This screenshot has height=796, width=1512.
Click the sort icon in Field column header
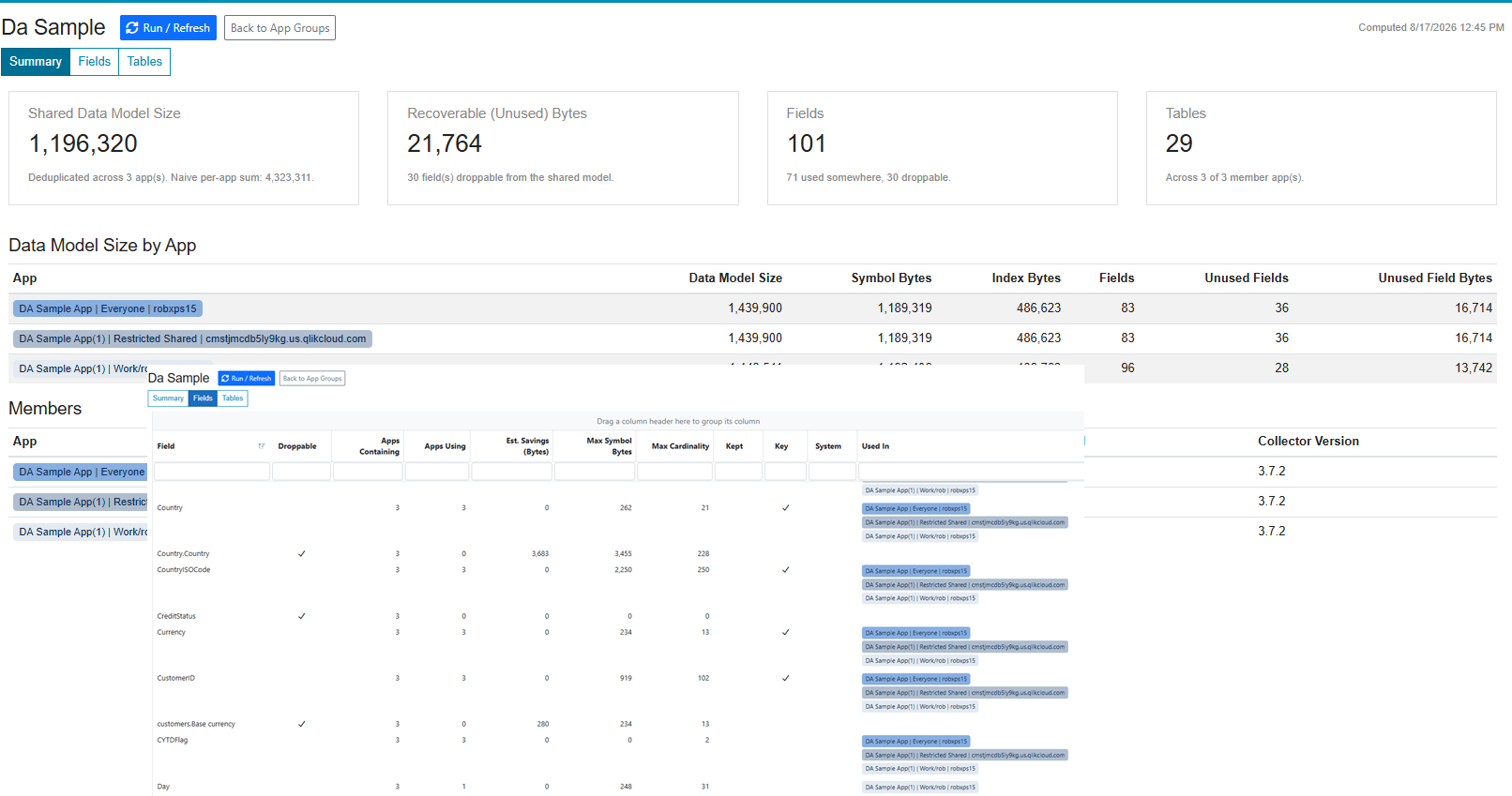click(x=262, y=446)
